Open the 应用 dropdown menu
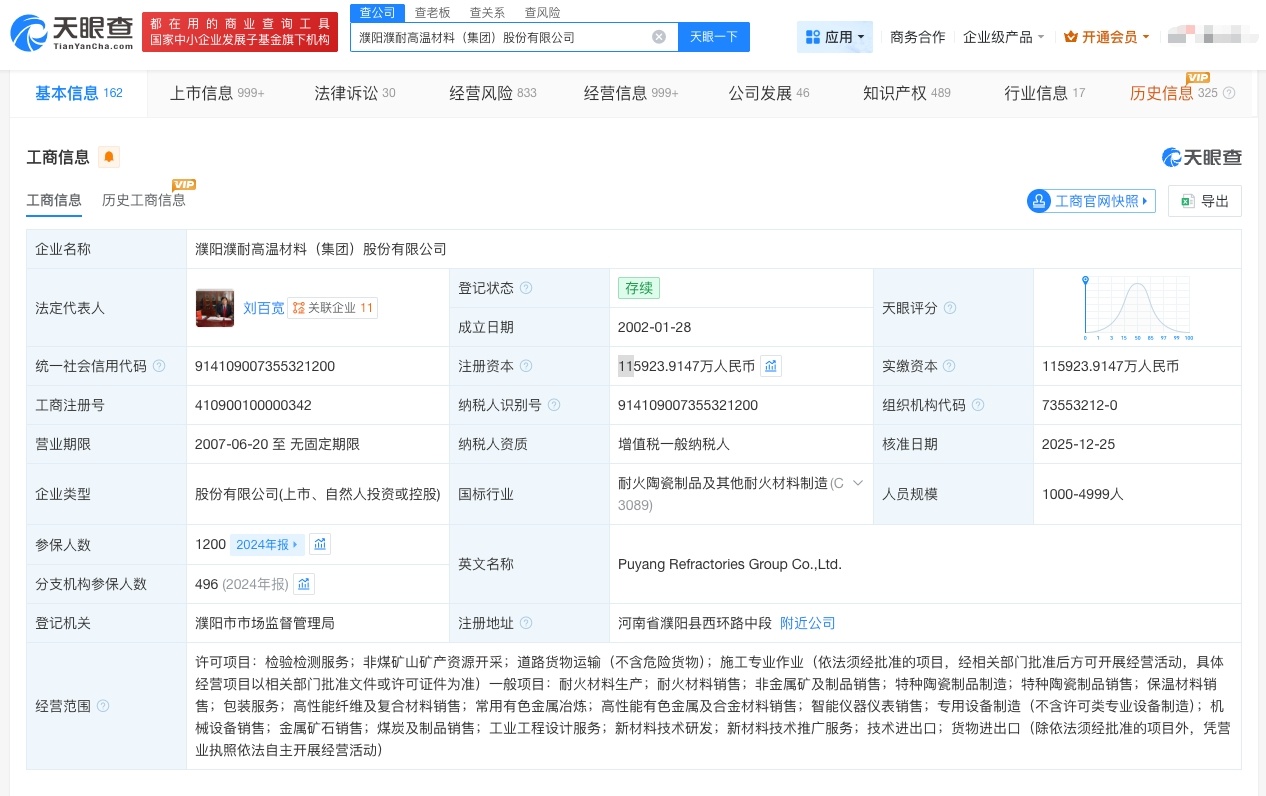 (834, 36)
